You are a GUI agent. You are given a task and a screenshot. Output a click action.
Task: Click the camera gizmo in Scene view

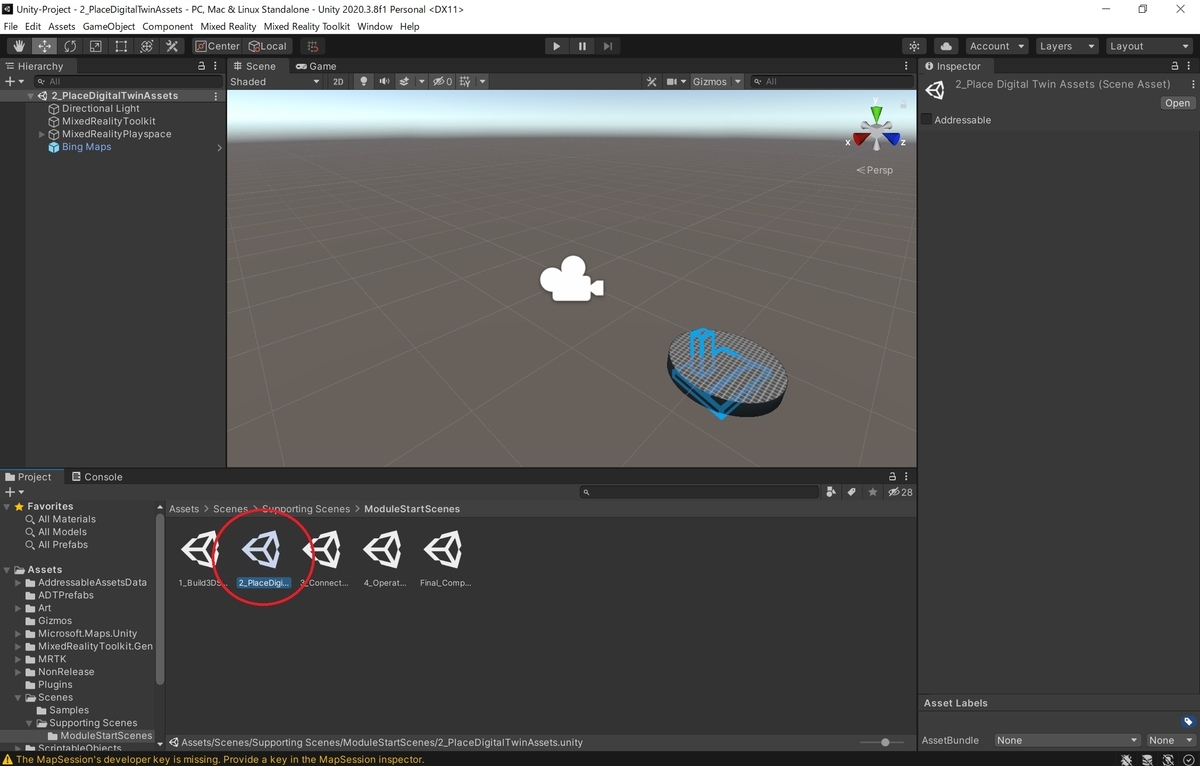(571, 278)
